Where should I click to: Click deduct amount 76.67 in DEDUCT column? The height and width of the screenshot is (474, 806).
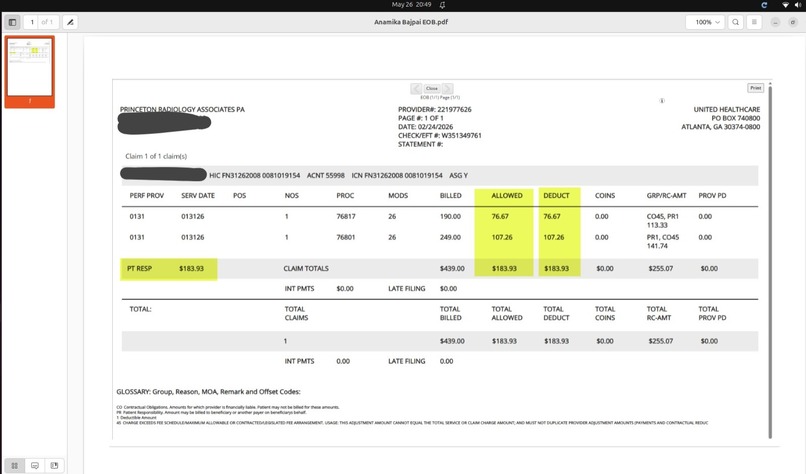[552, 216]
